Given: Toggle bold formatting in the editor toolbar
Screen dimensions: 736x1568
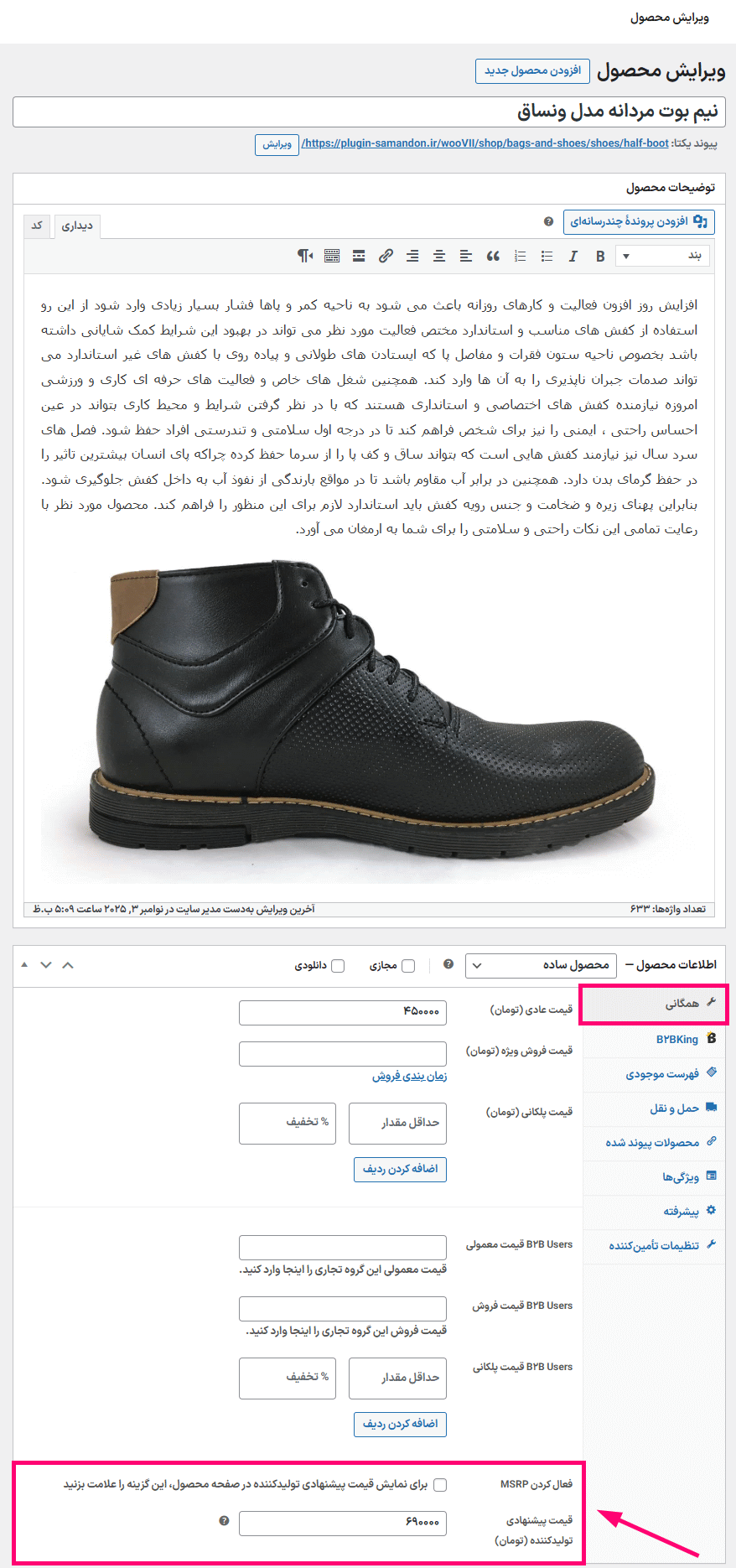Looking at the screenshot, I should pos(600,257).
